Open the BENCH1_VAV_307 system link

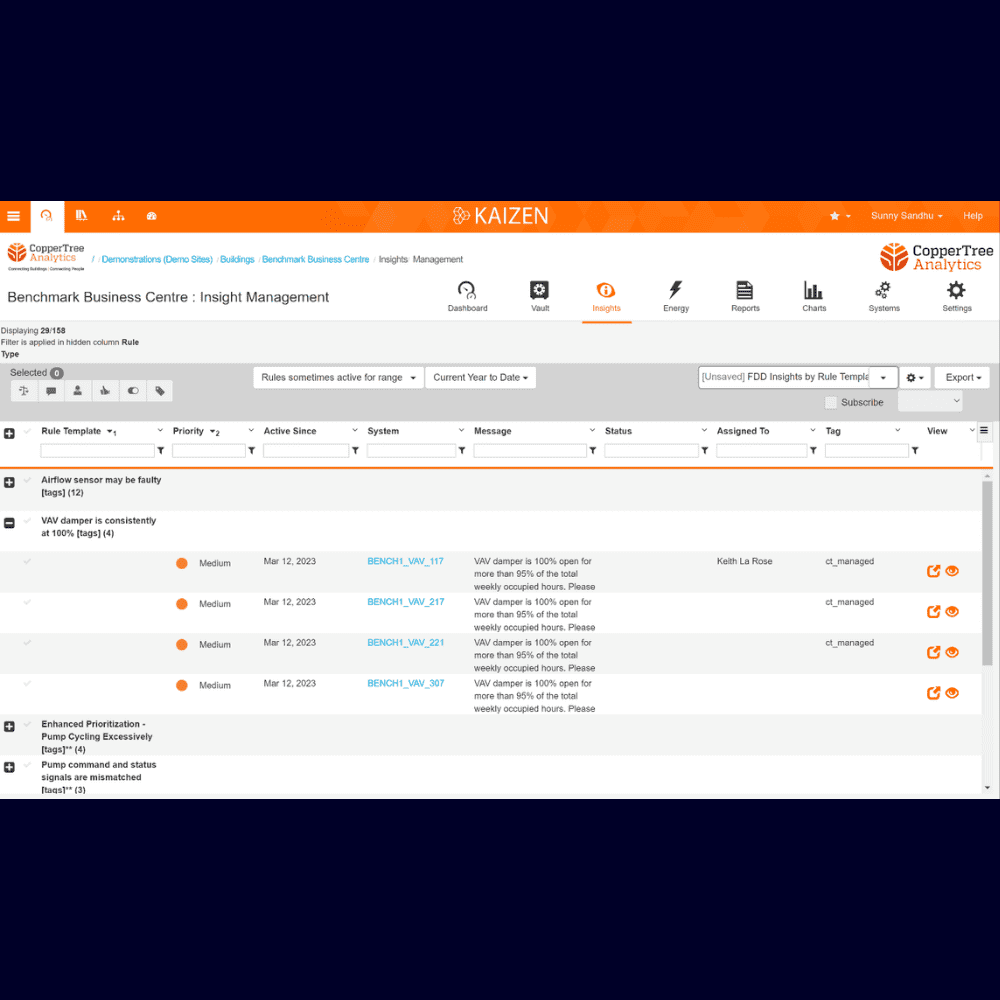pyautogui.click(x=406, y=684)
